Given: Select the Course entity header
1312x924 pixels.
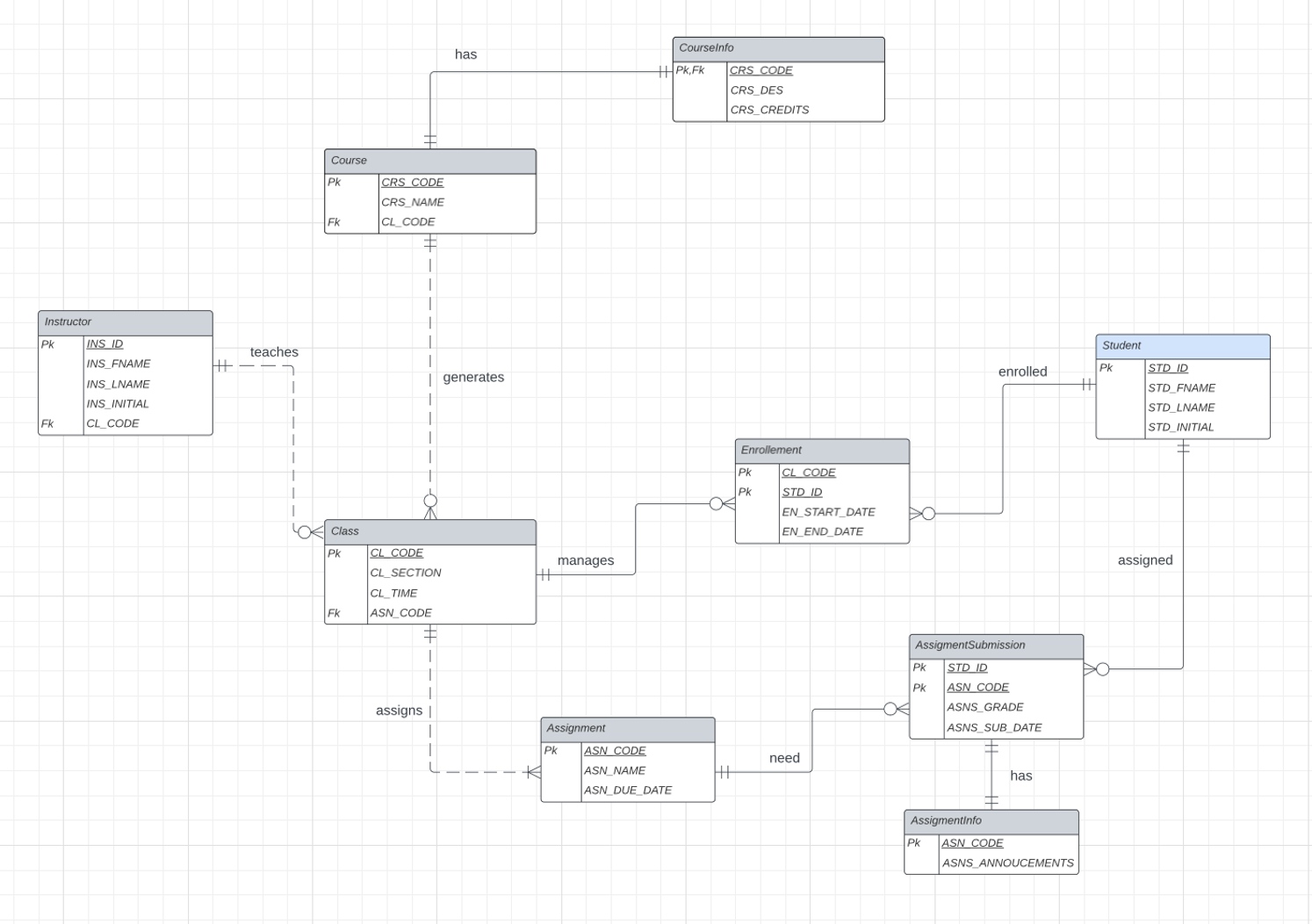Looking at the screenshot, I should click(x=430, y=161).
